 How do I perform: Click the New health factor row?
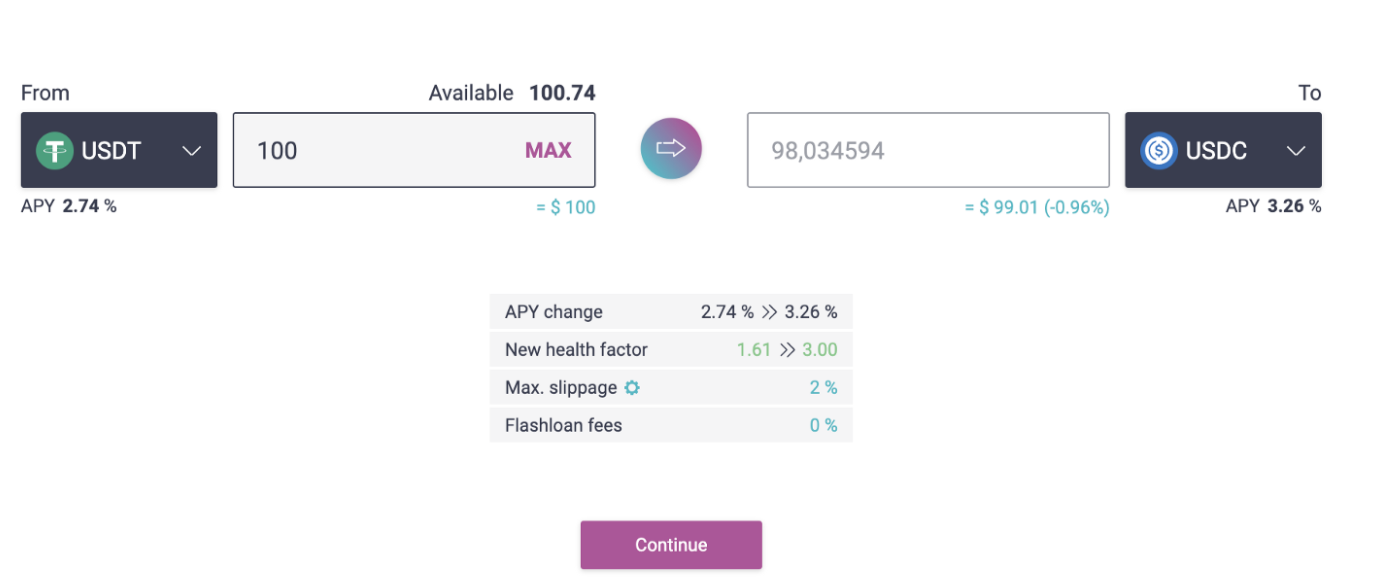coord(670,350)
